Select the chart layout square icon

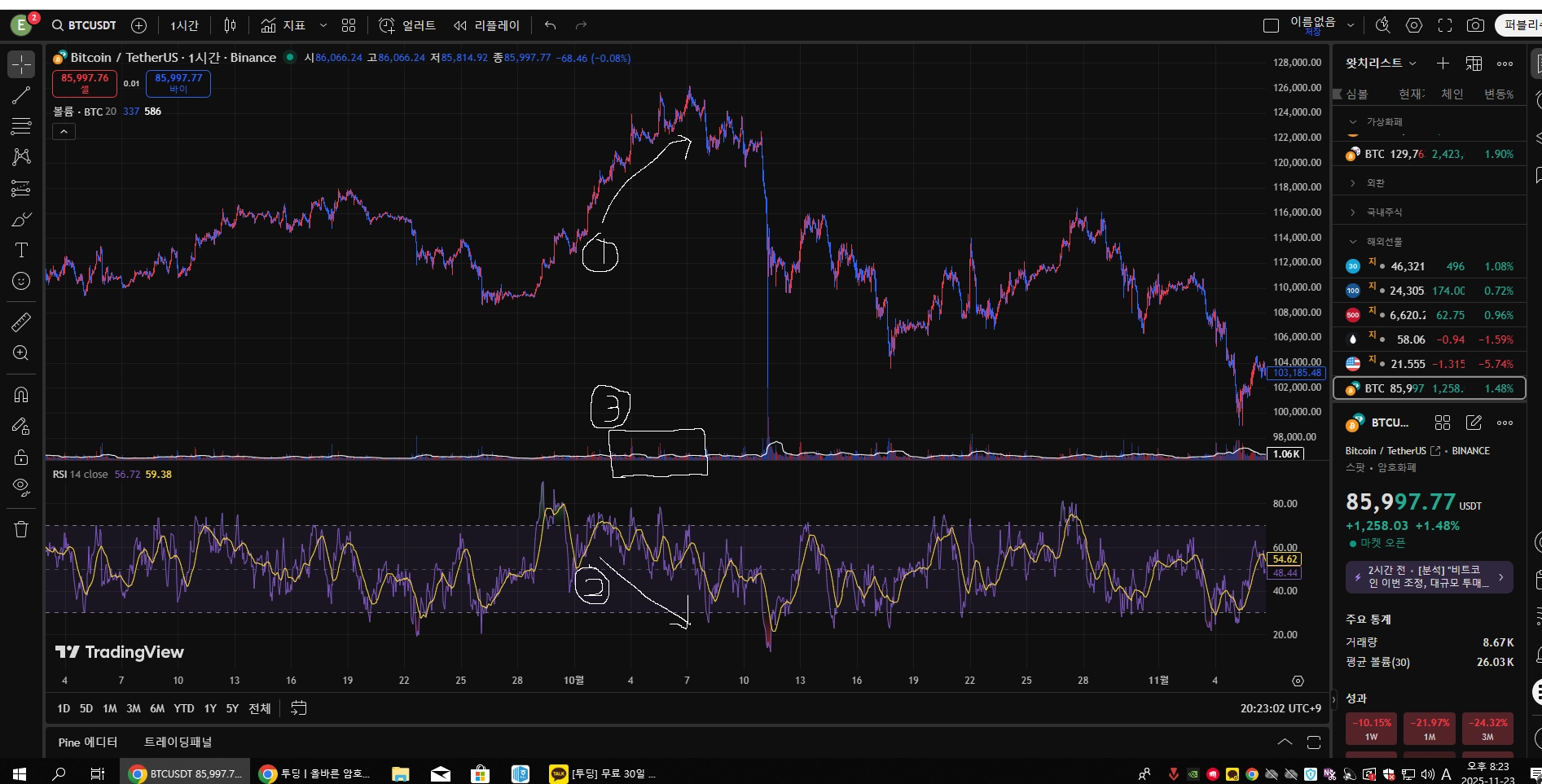click(x=1271, y=25)
